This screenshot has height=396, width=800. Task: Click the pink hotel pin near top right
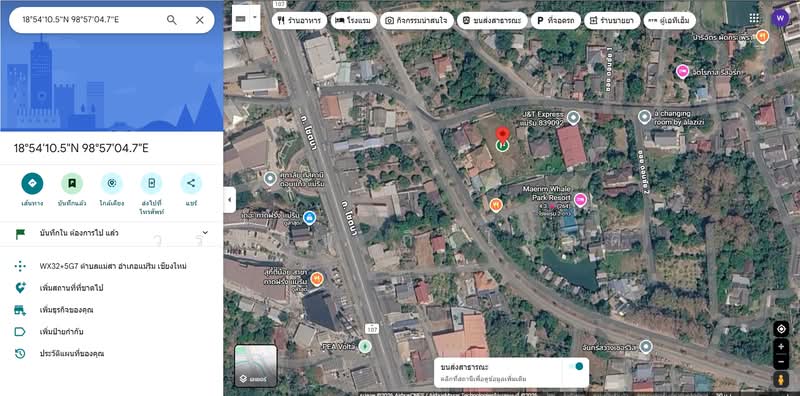(682, 71)
